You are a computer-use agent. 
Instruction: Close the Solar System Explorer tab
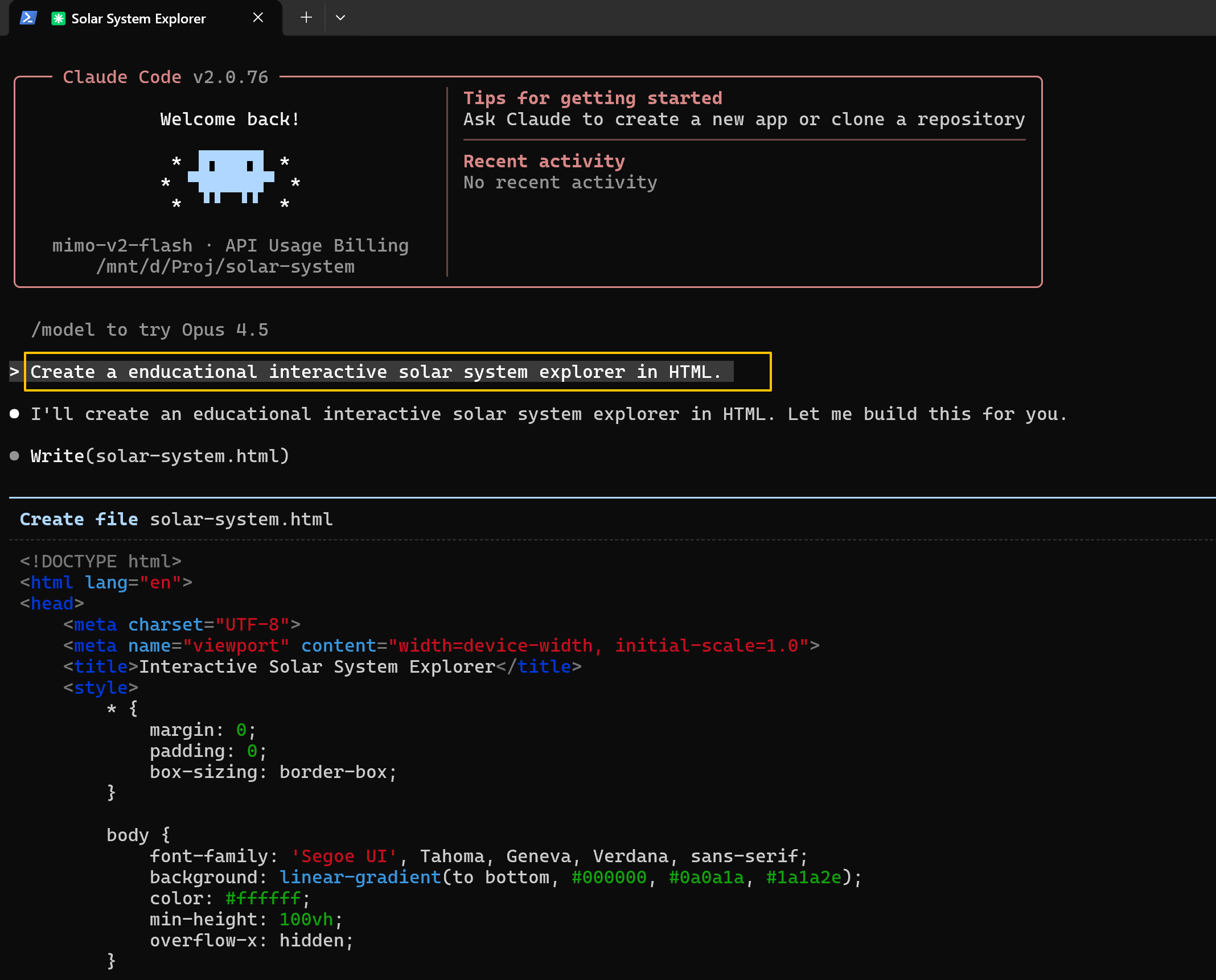click(x=258, y=18)
